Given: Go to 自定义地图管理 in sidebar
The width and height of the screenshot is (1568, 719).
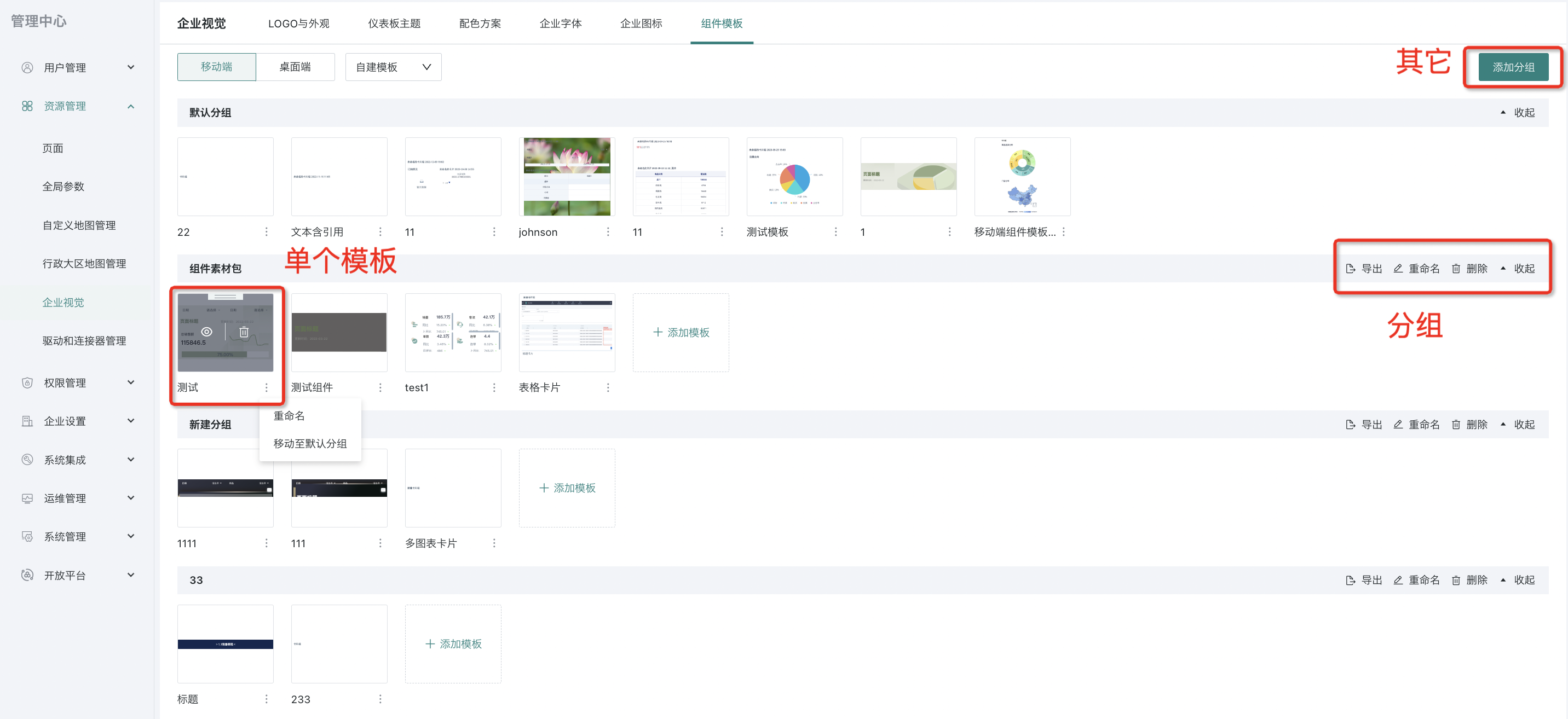Looking at the screenshot, I should pyautogui.click(x=79, y=225).
